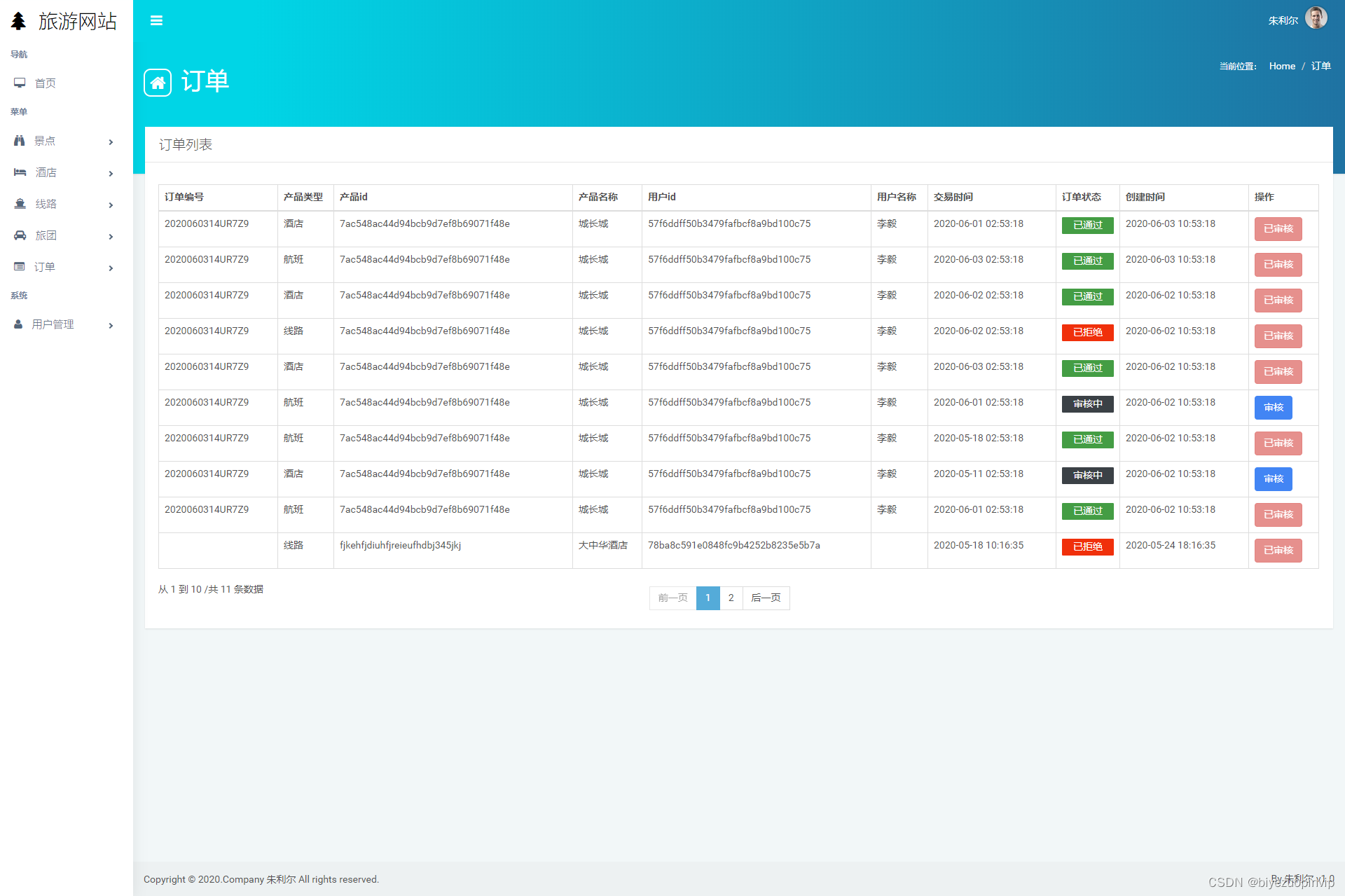Expand the 订单 sidebar chevron

(111, 268)
